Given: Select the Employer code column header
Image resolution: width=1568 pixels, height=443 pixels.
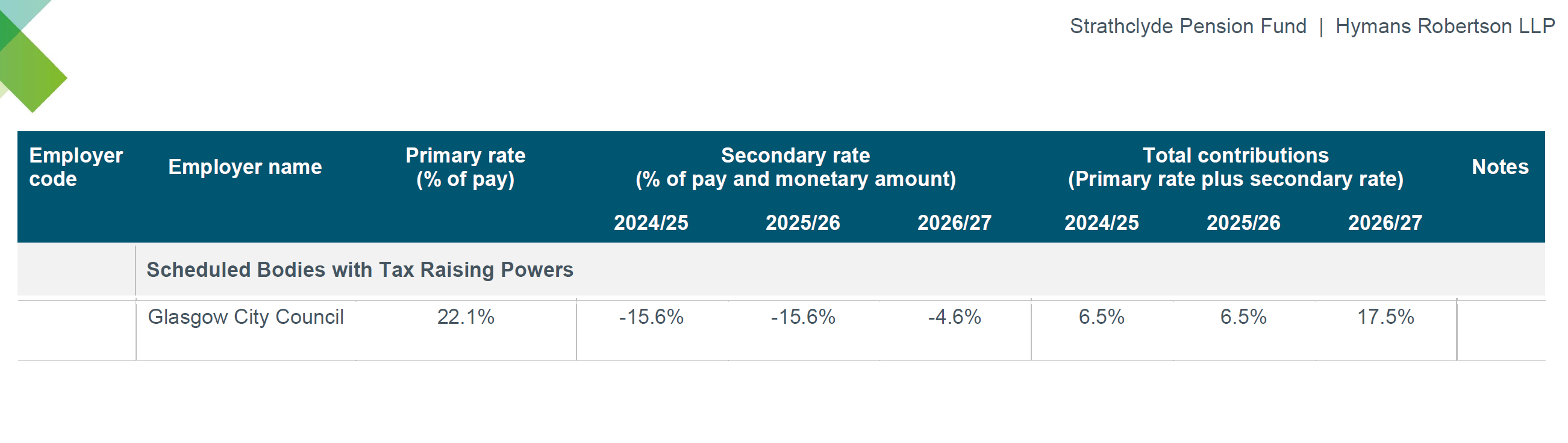Looking at the screenshot, I should pos(75,167).
